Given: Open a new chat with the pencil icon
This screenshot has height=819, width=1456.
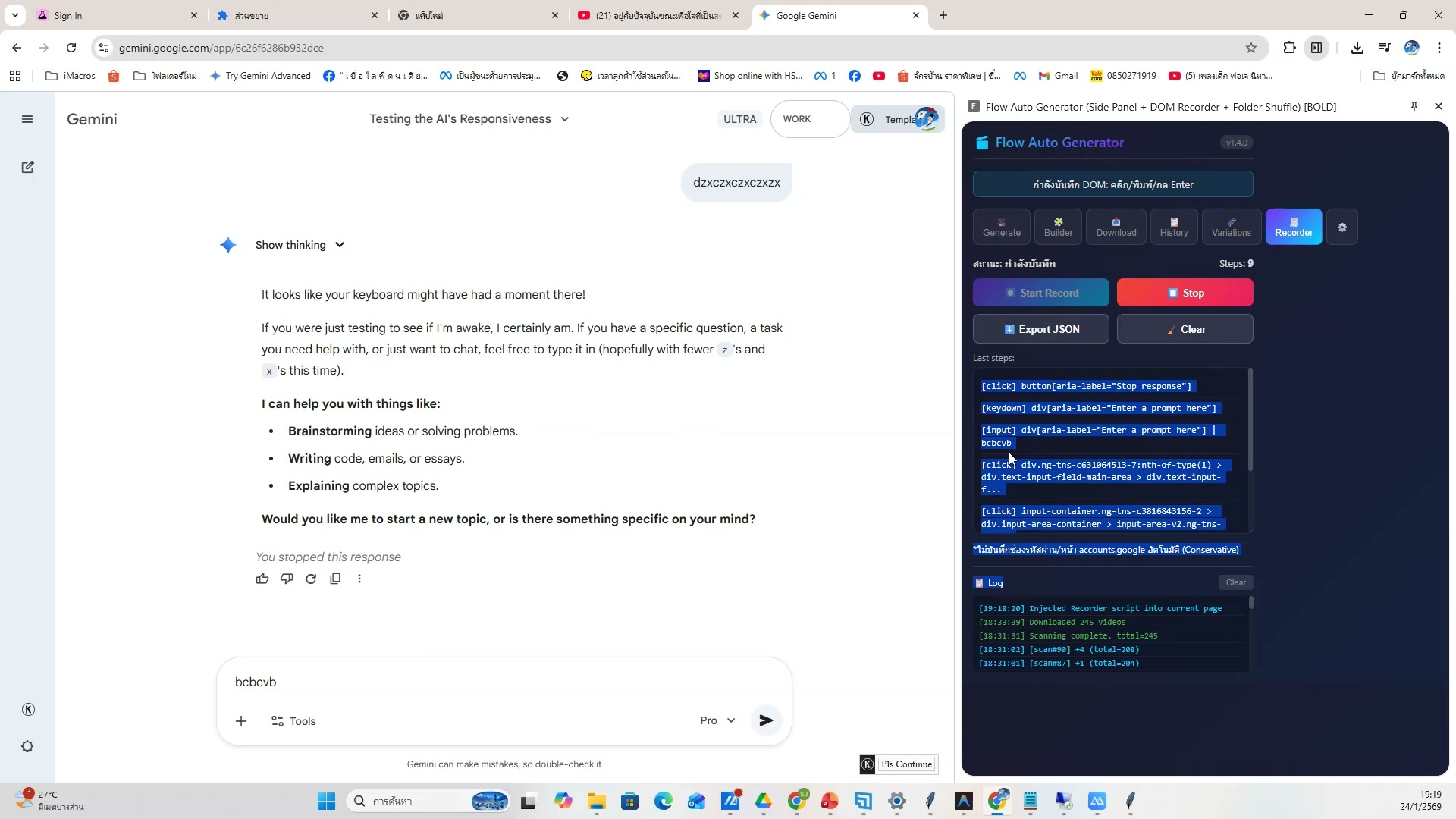Looking at the screenshot, I should (27, 167).
